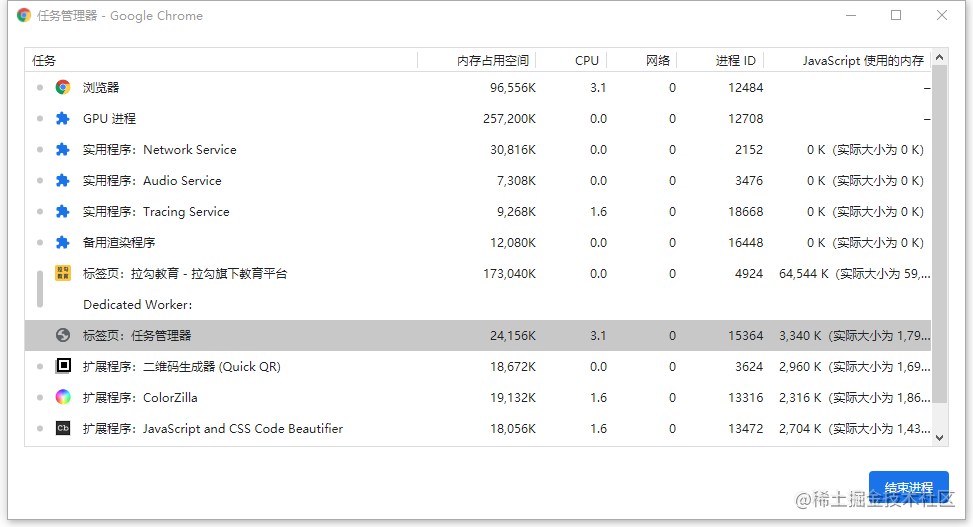Image resolution: width=973 pixels, height=527 pixels.
Task: Click the puzzle icon for GPU 进程
Action: click(x=63, y=119)
